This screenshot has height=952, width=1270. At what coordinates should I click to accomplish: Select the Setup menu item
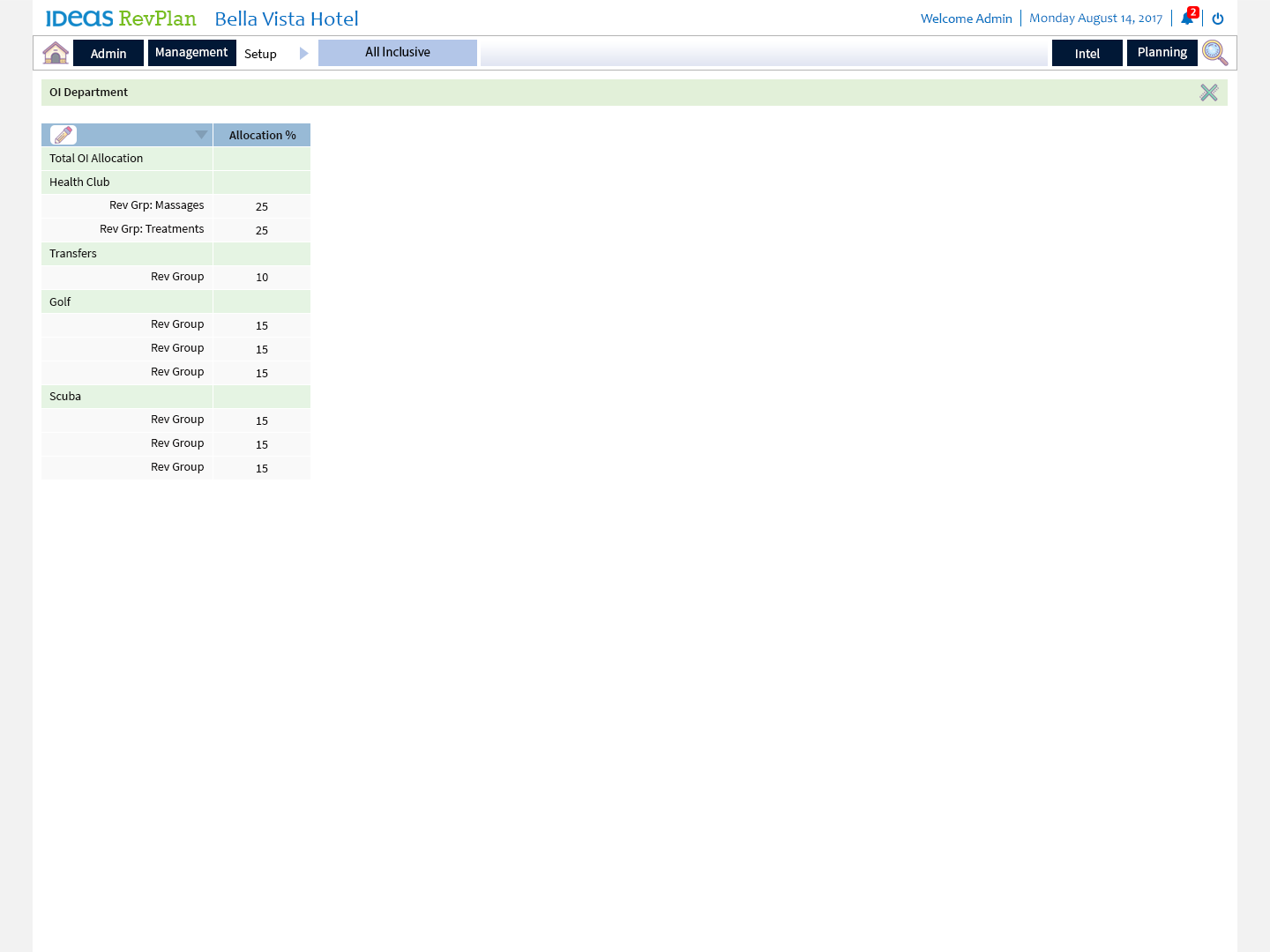tap(260, 54)
